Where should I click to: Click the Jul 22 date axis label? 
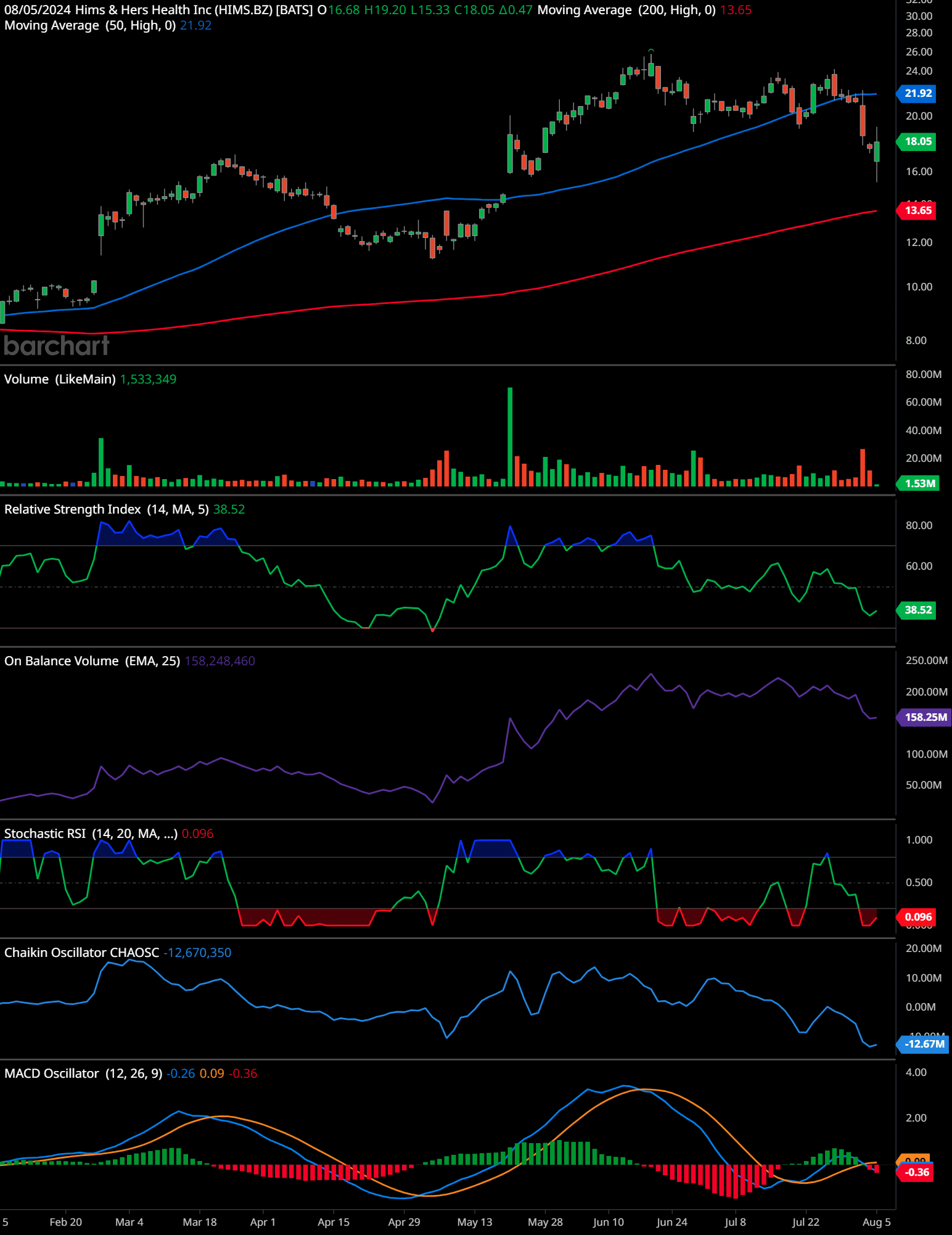806,1223
